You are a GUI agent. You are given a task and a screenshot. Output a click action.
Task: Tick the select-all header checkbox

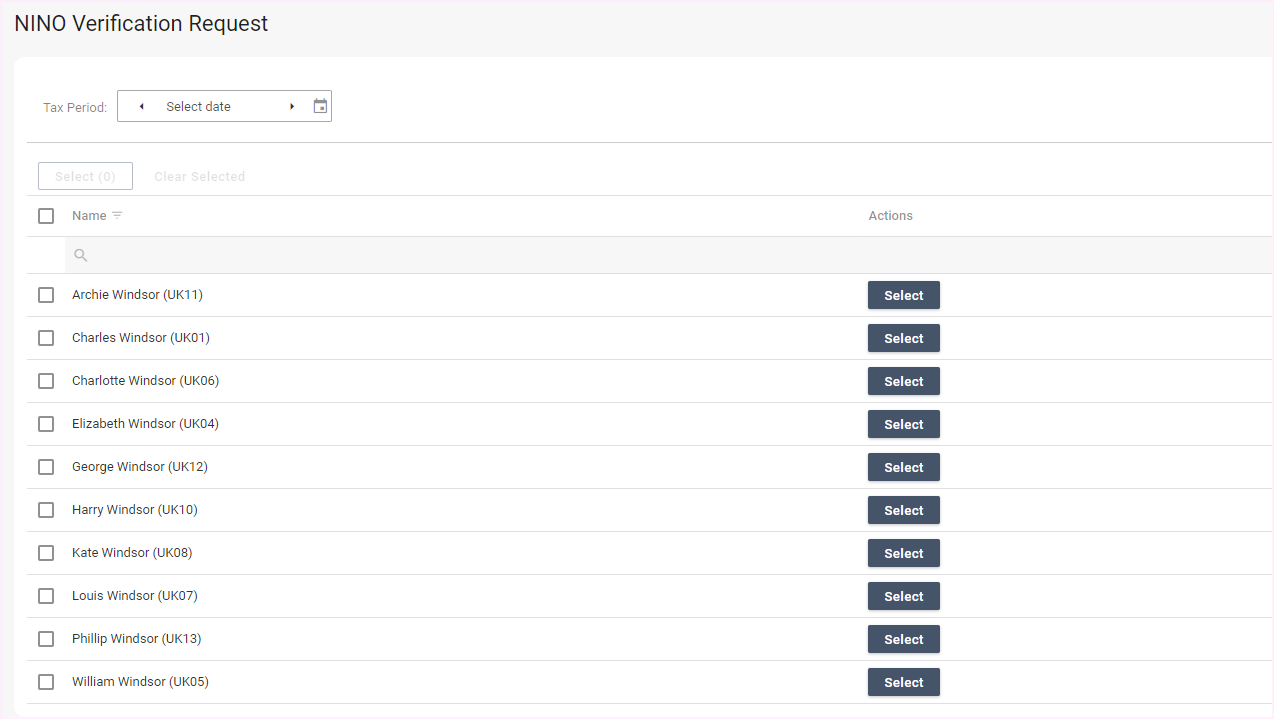(x=46, y=216)
